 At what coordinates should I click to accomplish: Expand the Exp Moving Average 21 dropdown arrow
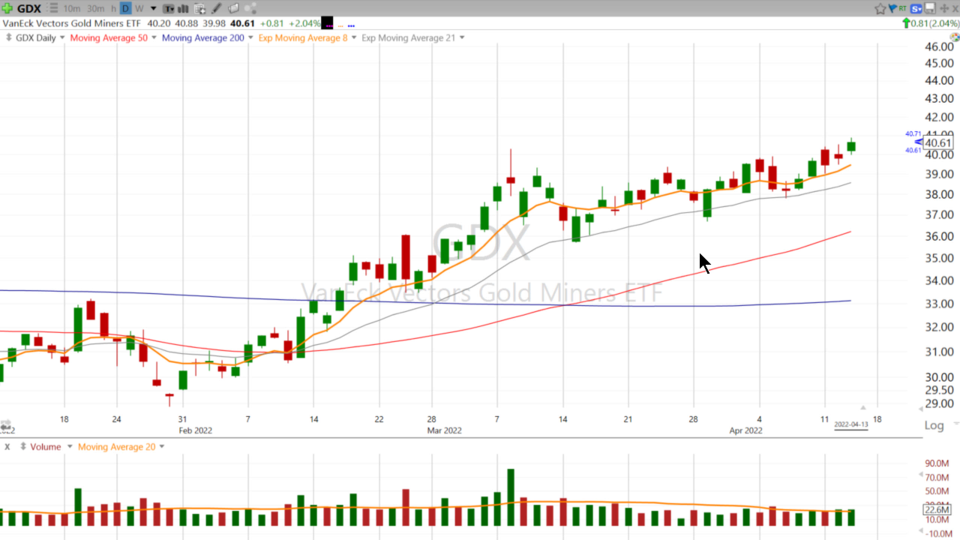pyautogui.click(x=462, y=38)
